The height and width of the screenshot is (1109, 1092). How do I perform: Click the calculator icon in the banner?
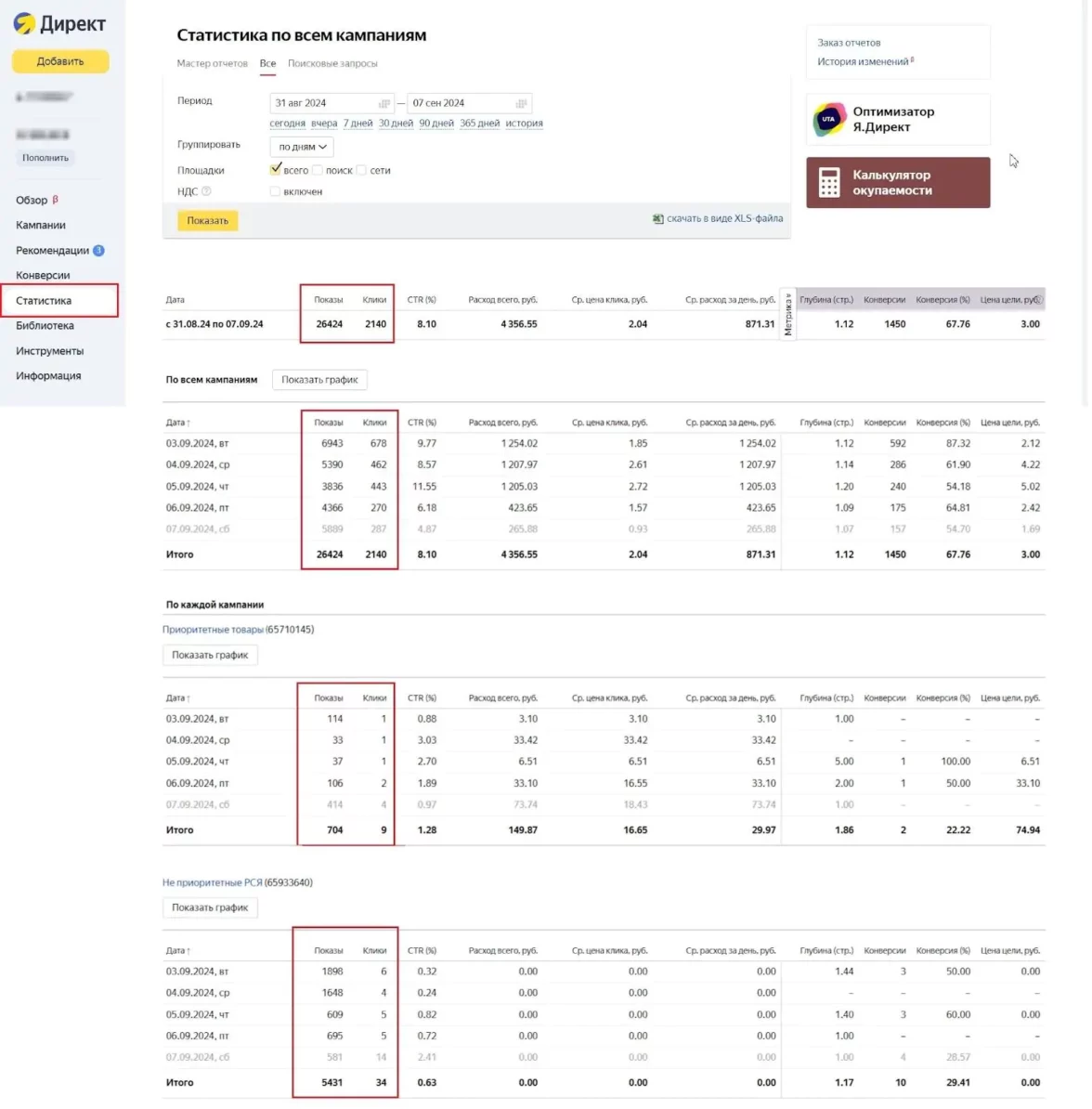pyautogui.click(x=829, y=182)
